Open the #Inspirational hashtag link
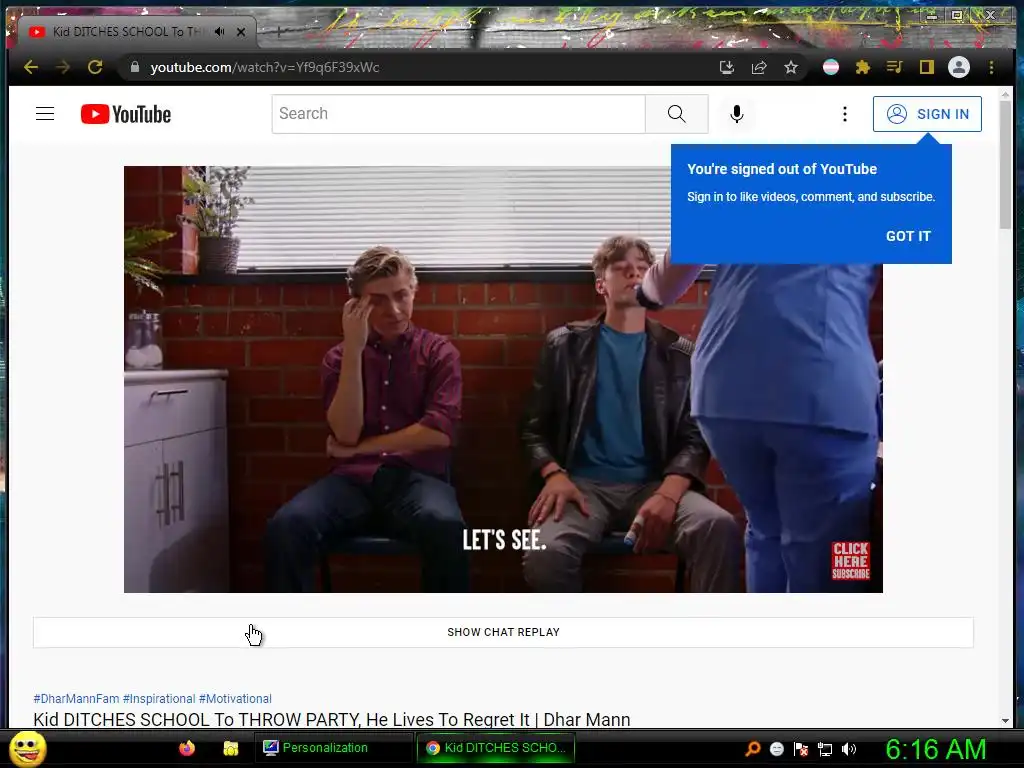 (159, 699)
